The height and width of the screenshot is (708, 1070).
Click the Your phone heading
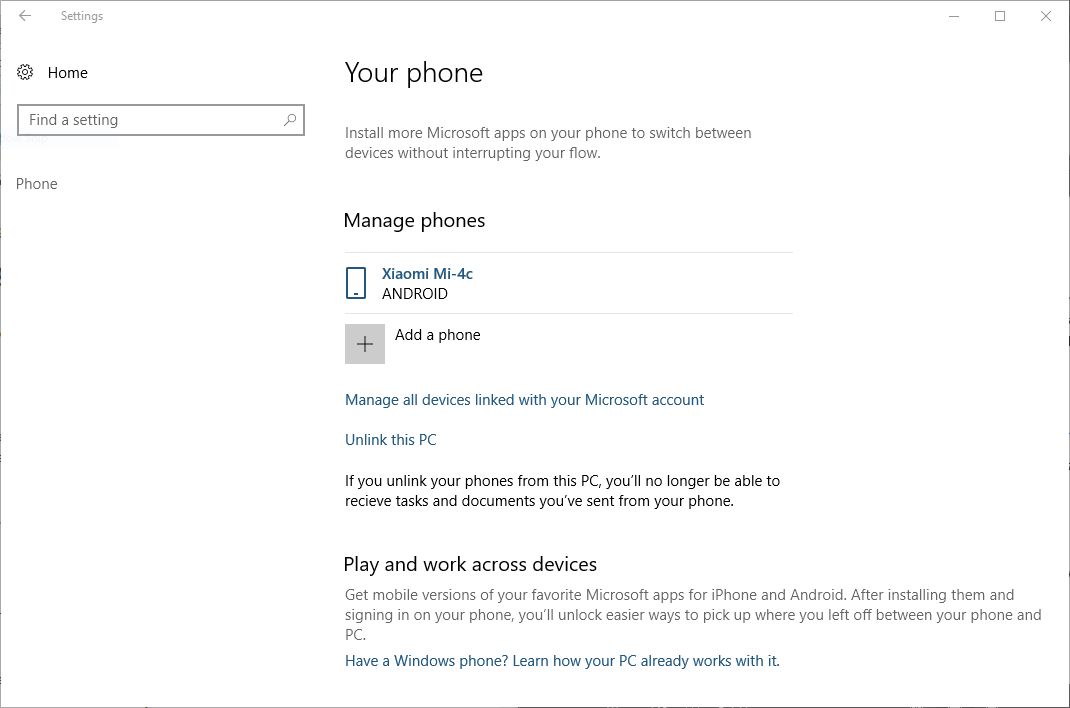pyautogui.click(x=414, y=73)
